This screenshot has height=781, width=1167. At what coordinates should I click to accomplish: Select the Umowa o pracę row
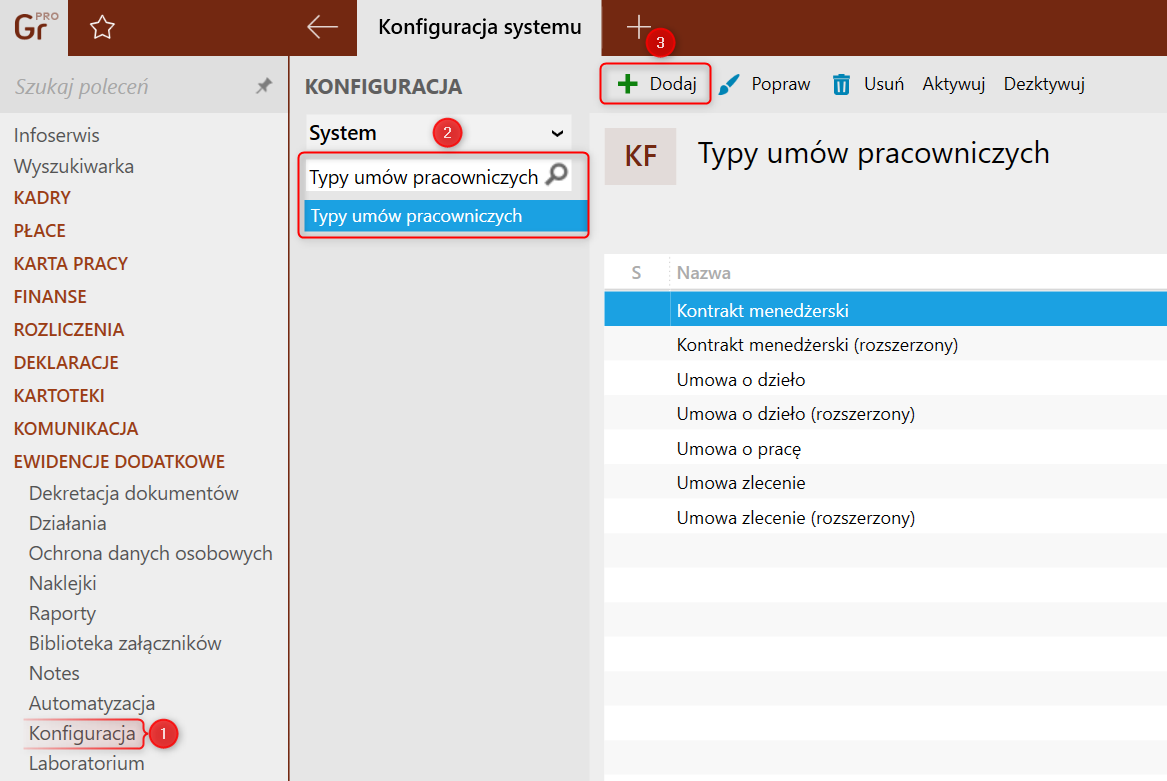click(x=885, y=449)
